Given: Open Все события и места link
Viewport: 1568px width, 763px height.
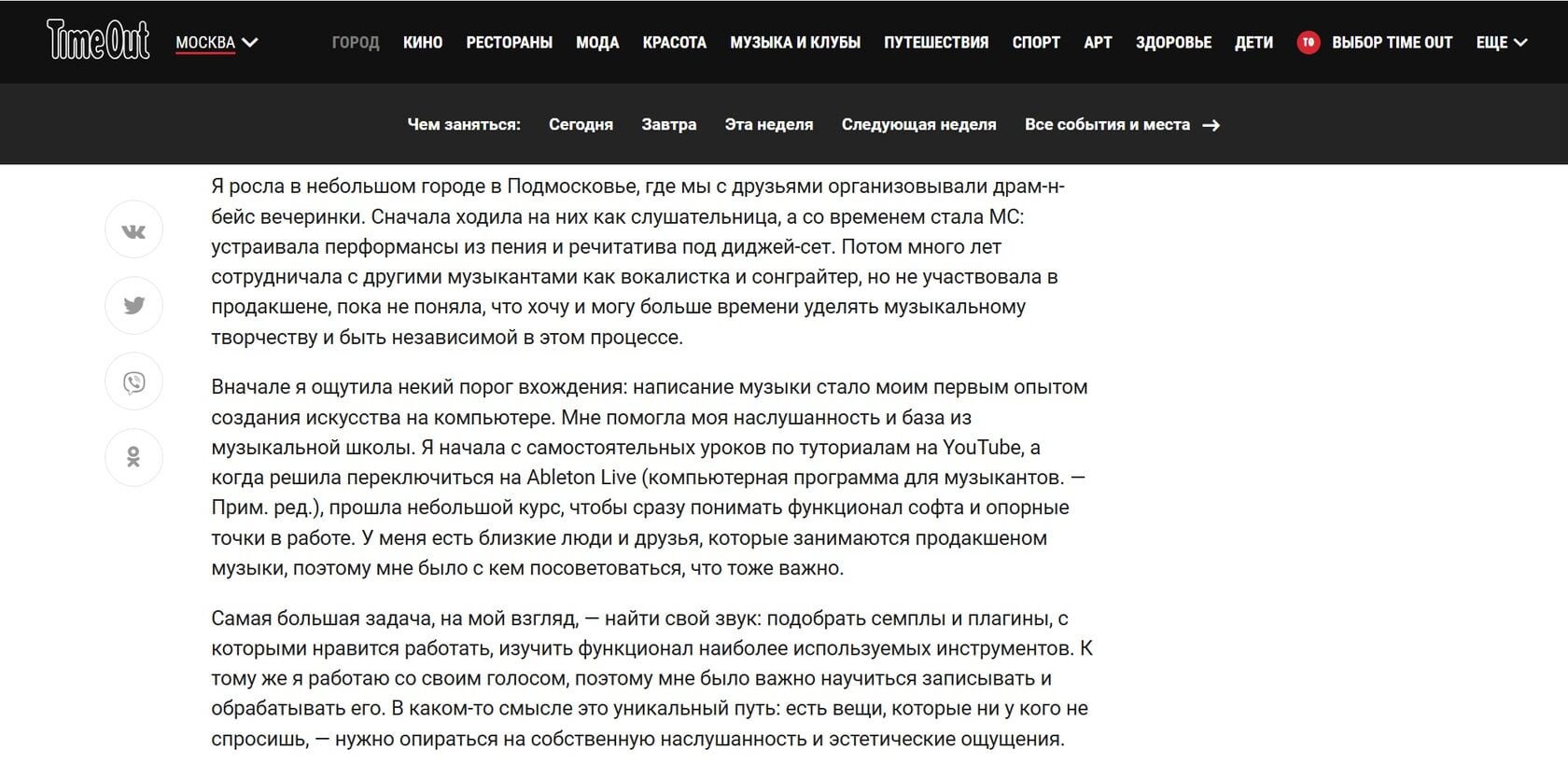Looking at the screenshot, I should pyautogui.click(x=1107, y=124).
